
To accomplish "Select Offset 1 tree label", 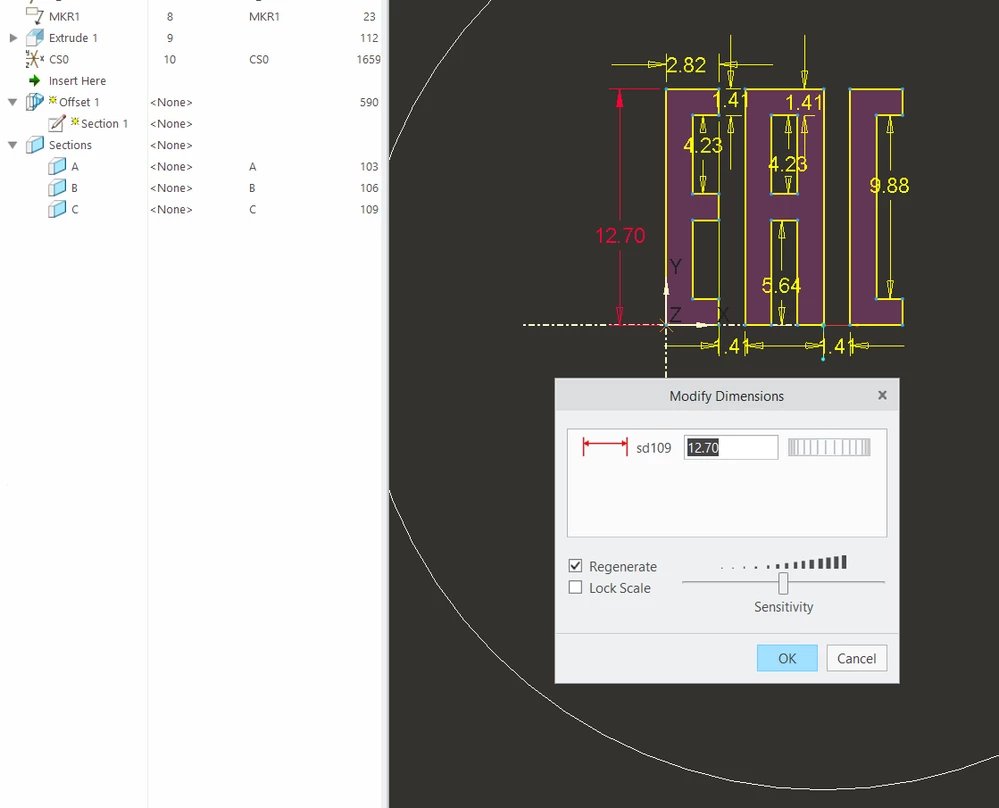I will [79, 102].
